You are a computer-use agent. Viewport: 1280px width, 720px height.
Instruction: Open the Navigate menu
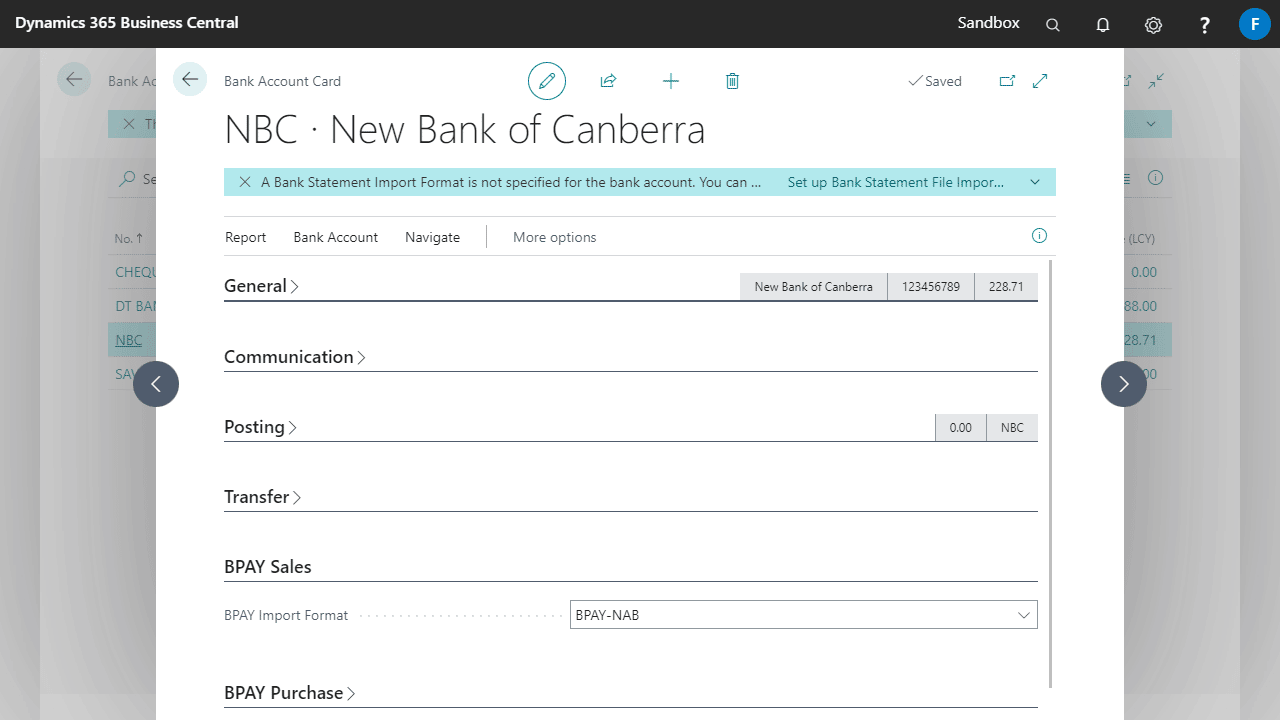click(x=432, y=237)
